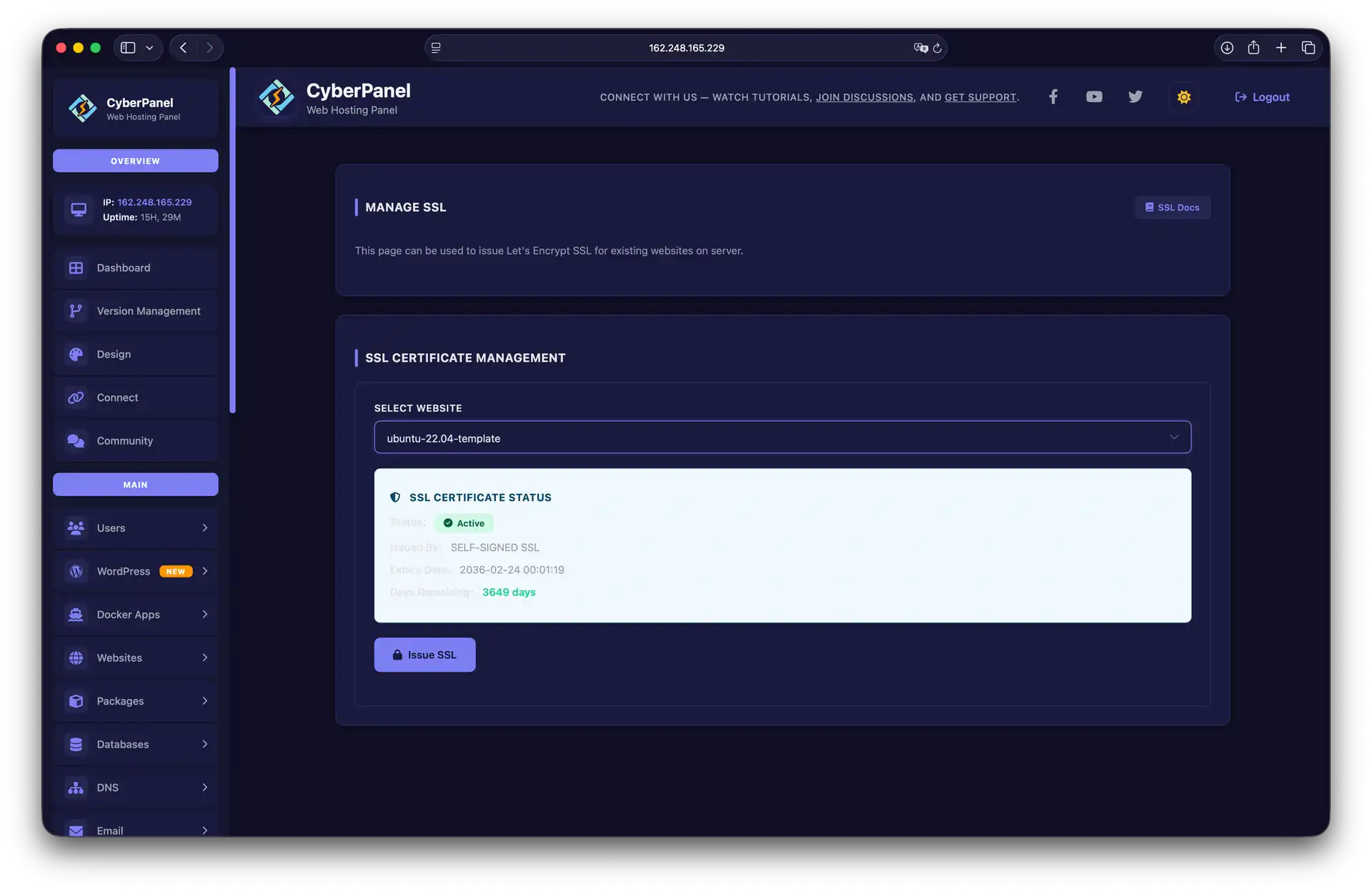Open the JOIN DISCUSSIONS link
Image resolution: width=1372 pixels, height=892 pixels.
pos(865,96)
